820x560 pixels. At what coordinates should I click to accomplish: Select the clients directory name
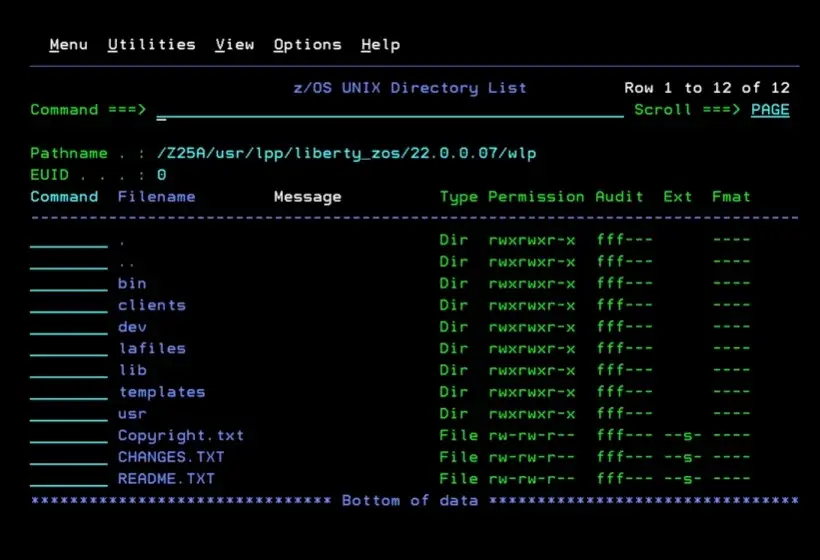(x=152, y=305)
